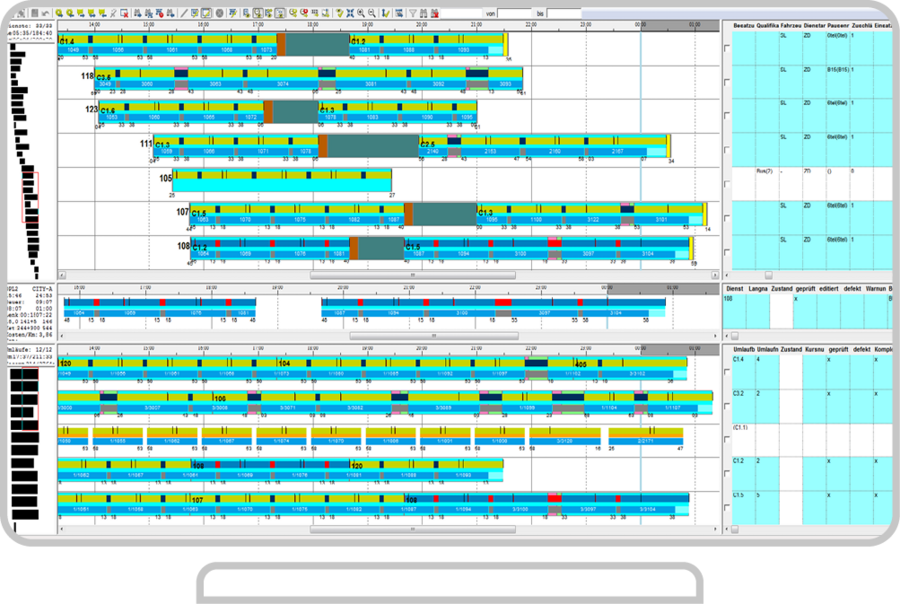
Task: Toggle the checkbox beside the Ros(?) row
Action: (x=727, y=185)
